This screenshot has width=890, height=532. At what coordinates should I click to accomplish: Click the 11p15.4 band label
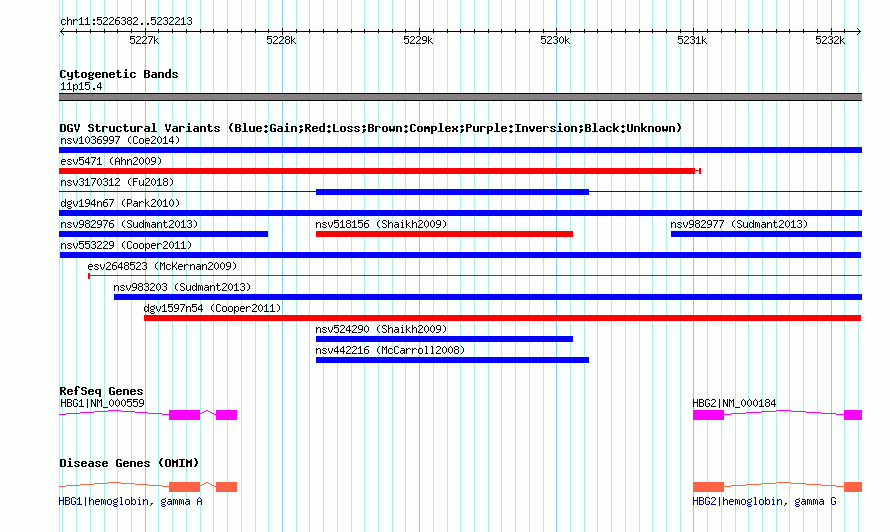(81, 86)
